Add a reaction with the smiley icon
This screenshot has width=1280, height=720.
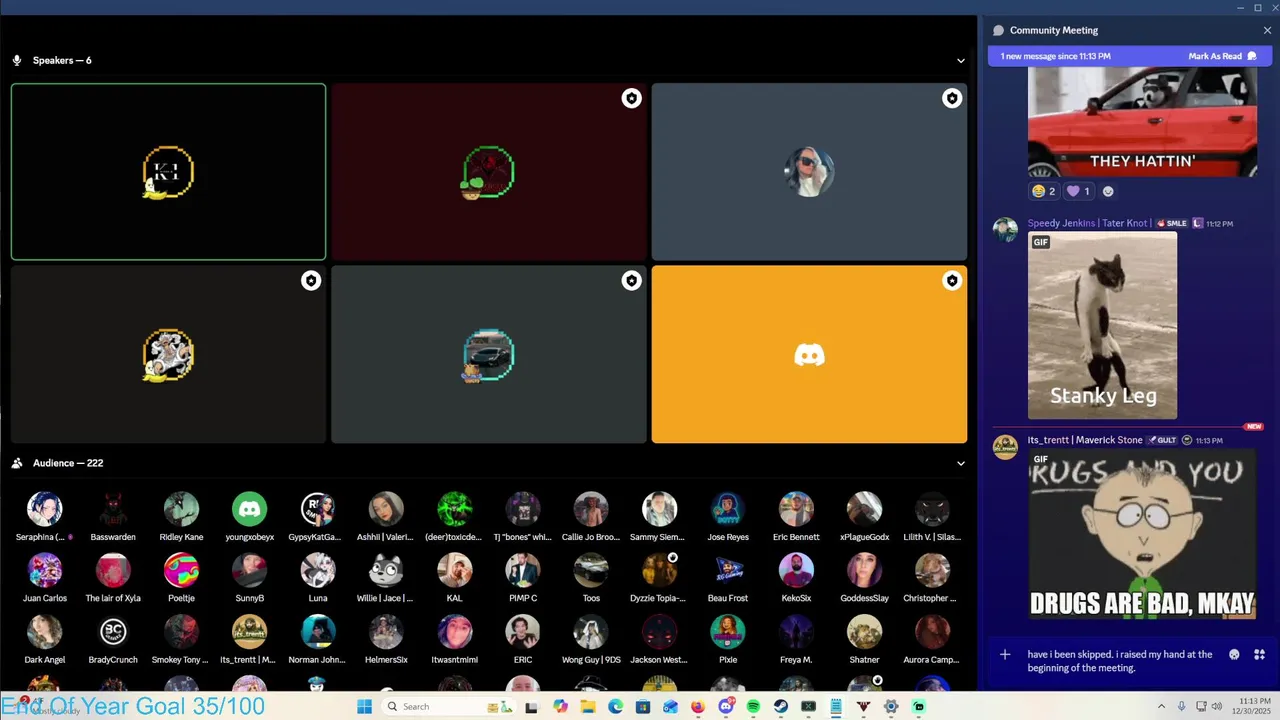[1108, 191]
